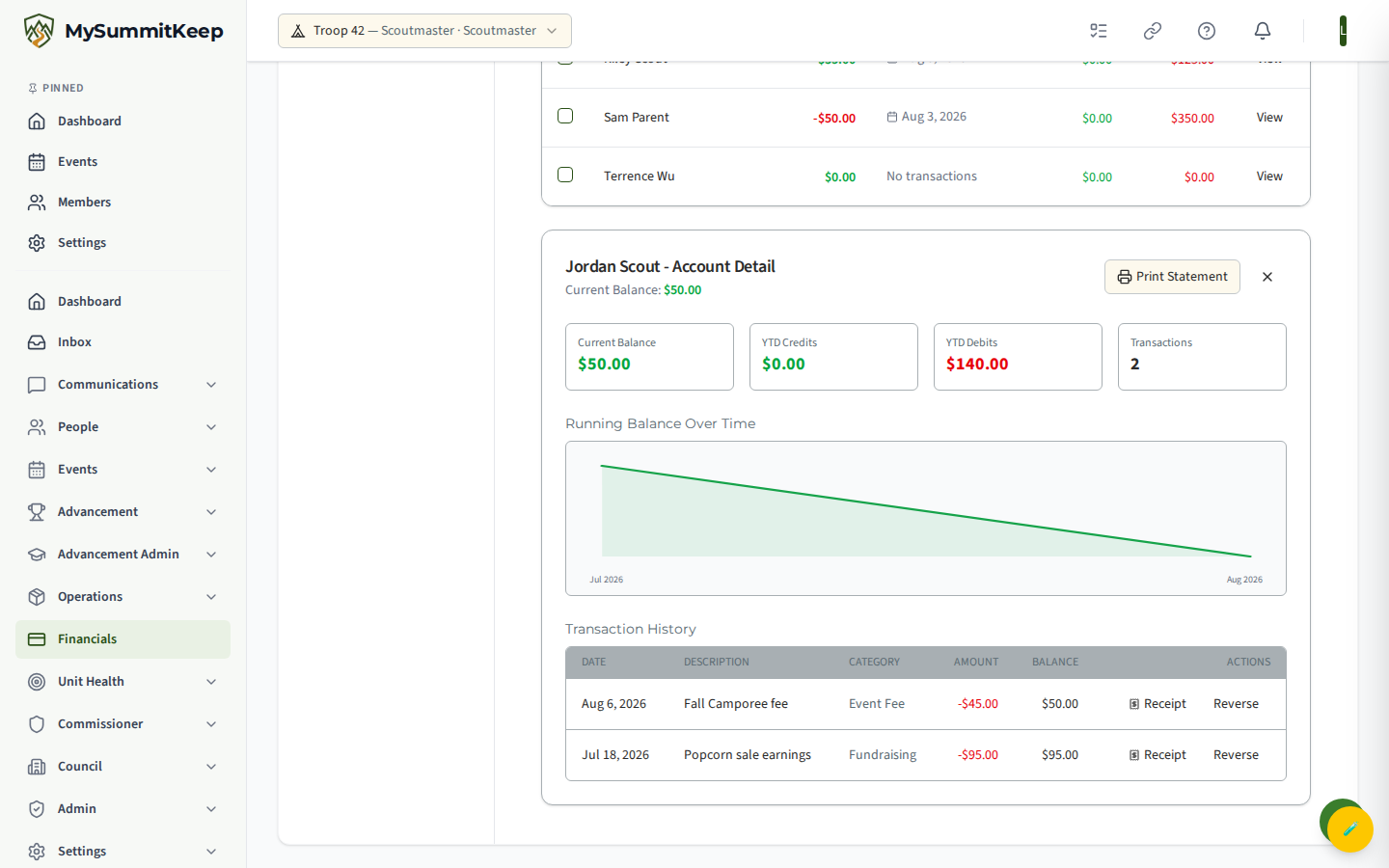Expand the Council menu chevron

coord(211,766)
